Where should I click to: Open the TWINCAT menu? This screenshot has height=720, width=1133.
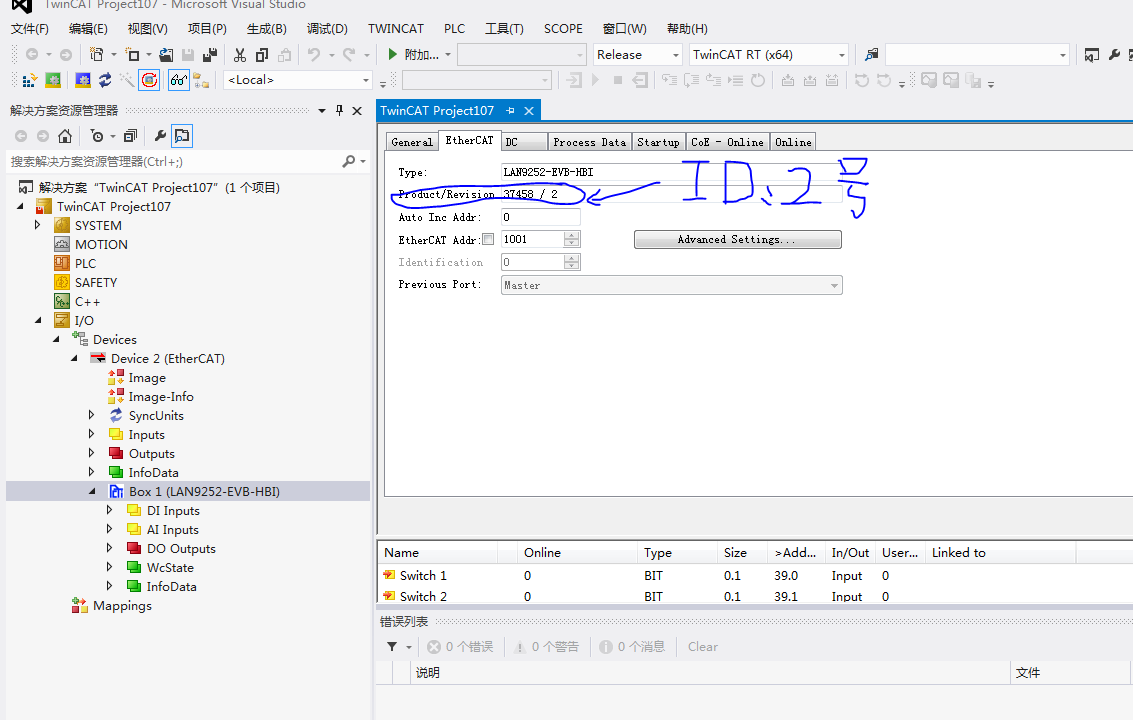point(394,28)
